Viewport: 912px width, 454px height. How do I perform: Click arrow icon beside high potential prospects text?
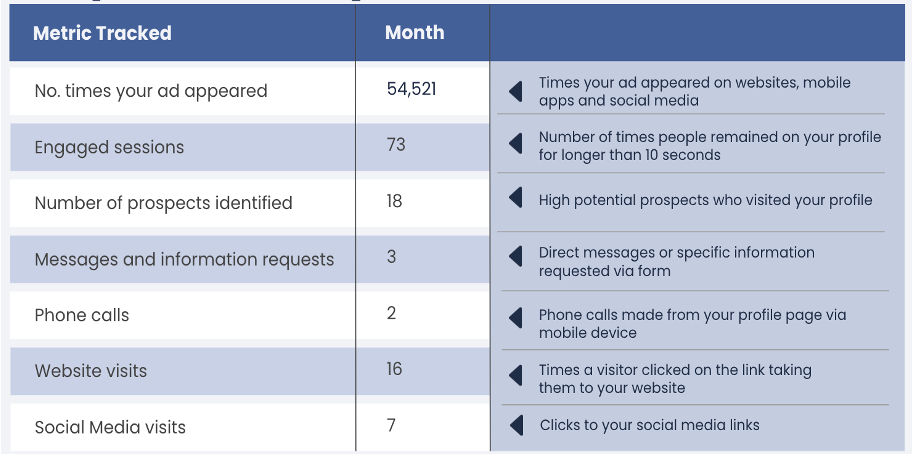[516, 199]
